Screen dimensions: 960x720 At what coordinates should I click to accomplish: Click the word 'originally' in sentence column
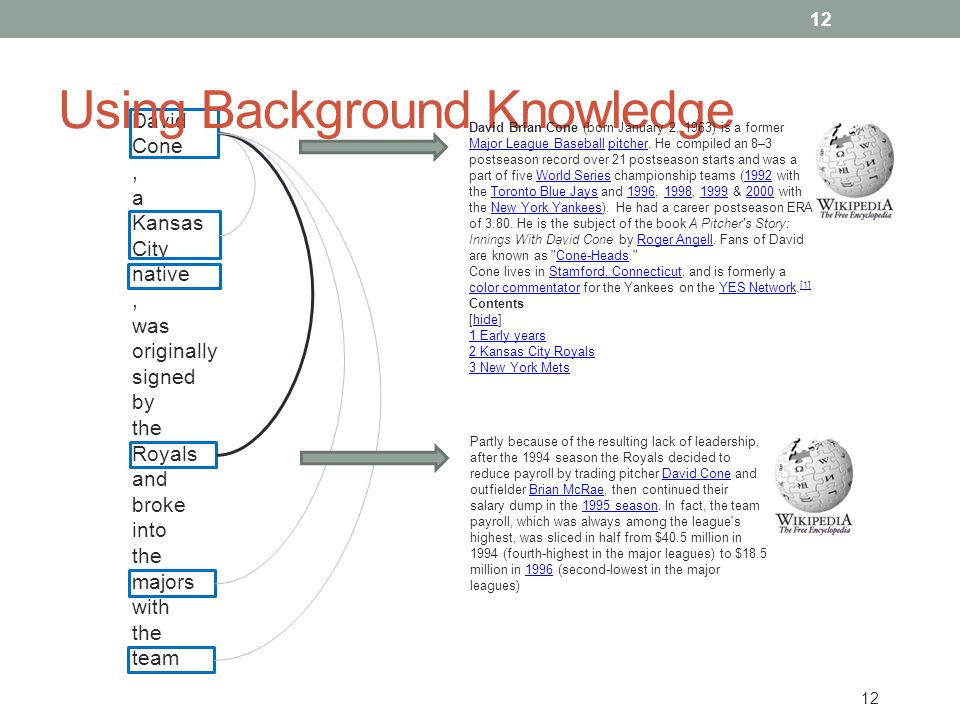tap(174, 351)
